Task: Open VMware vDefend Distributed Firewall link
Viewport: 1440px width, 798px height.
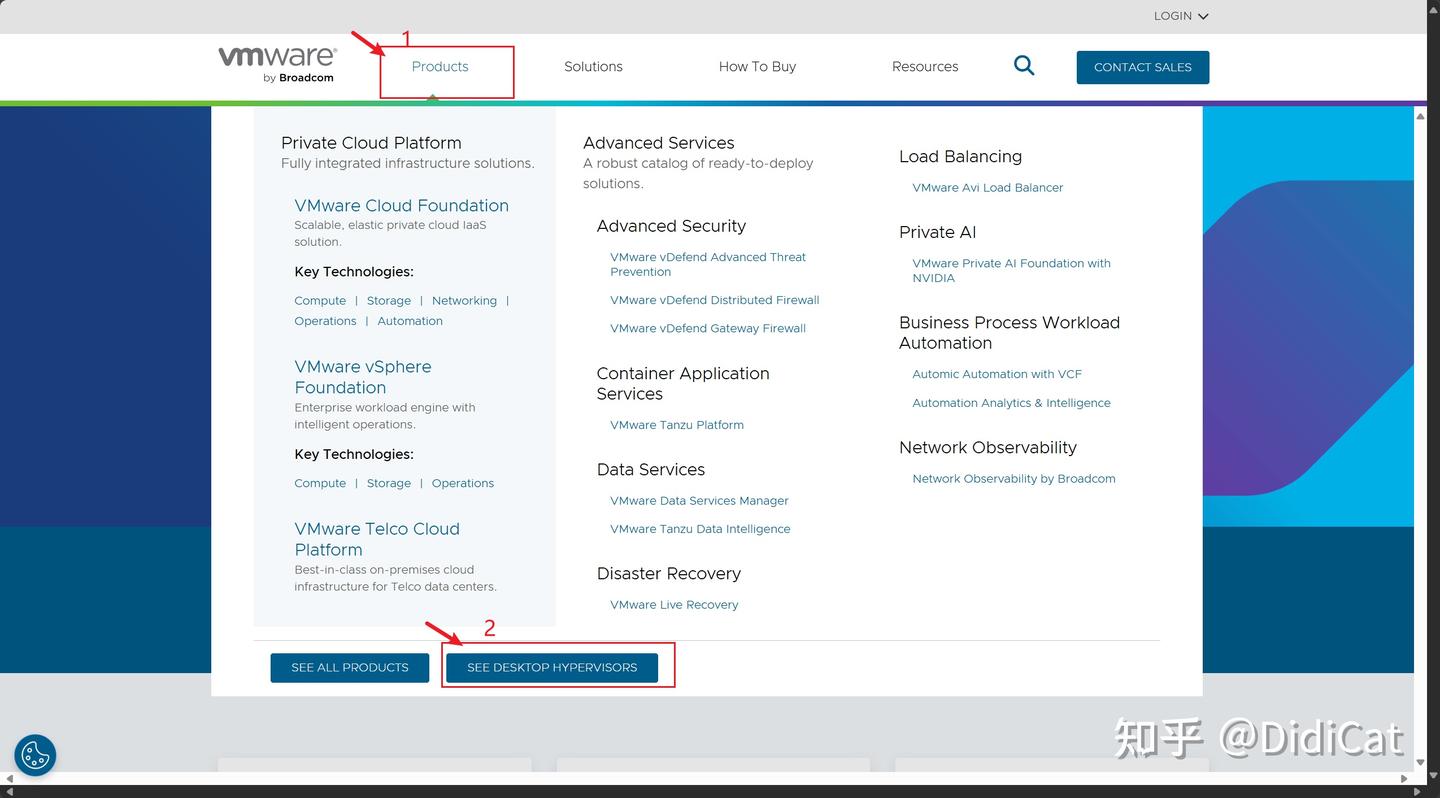Action: [x=715, y=300]
